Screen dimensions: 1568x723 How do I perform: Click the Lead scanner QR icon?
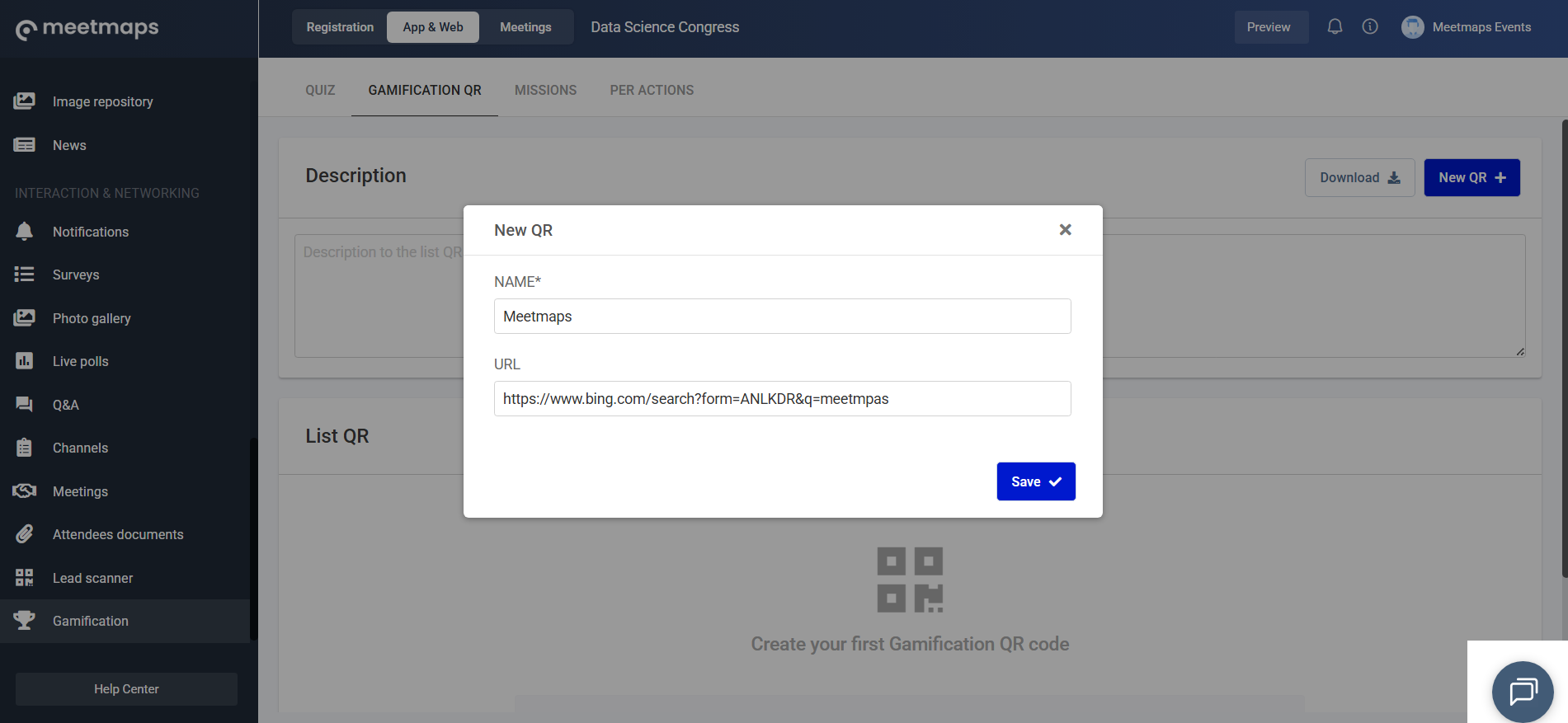25,578
